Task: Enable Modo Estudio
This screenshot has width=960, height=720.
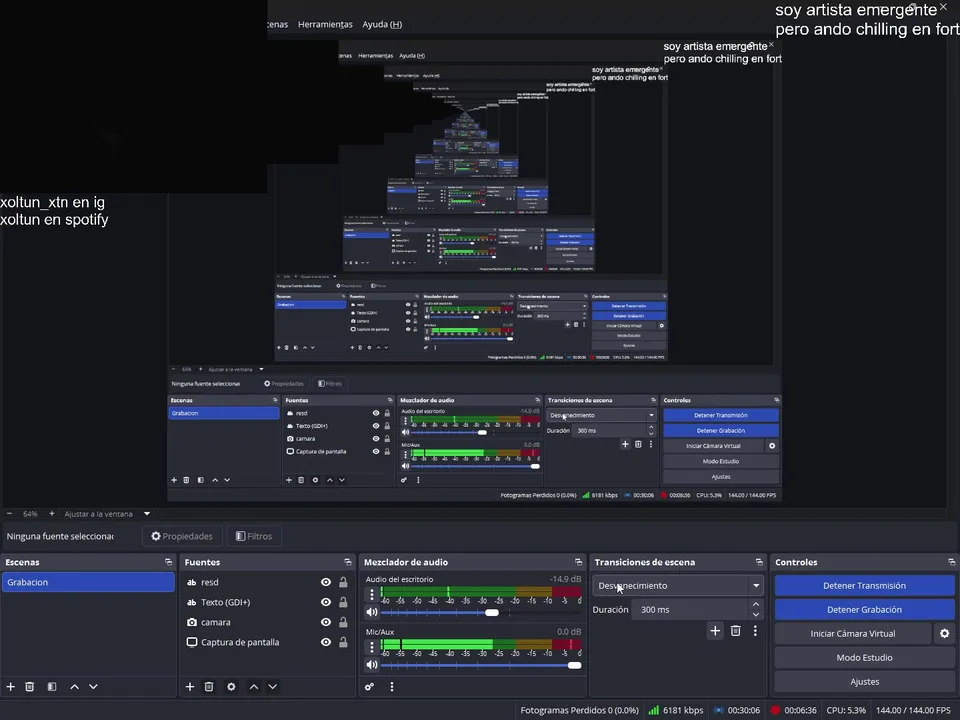Action: (x=864, y=658)
